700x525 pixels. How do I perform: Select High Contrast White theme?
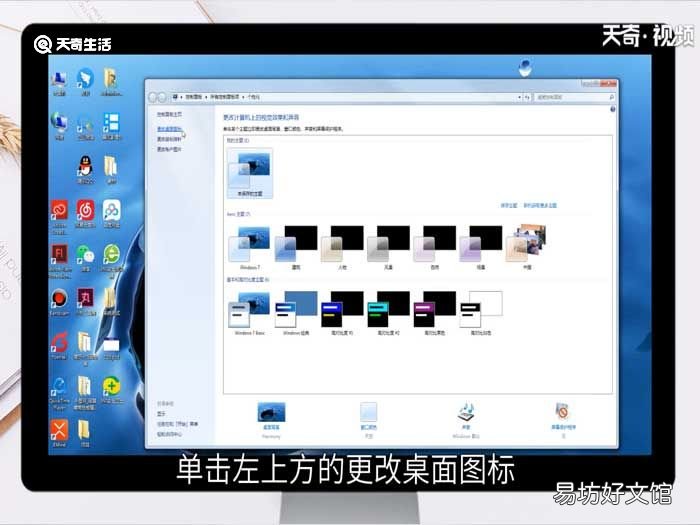tap(481, 313)
